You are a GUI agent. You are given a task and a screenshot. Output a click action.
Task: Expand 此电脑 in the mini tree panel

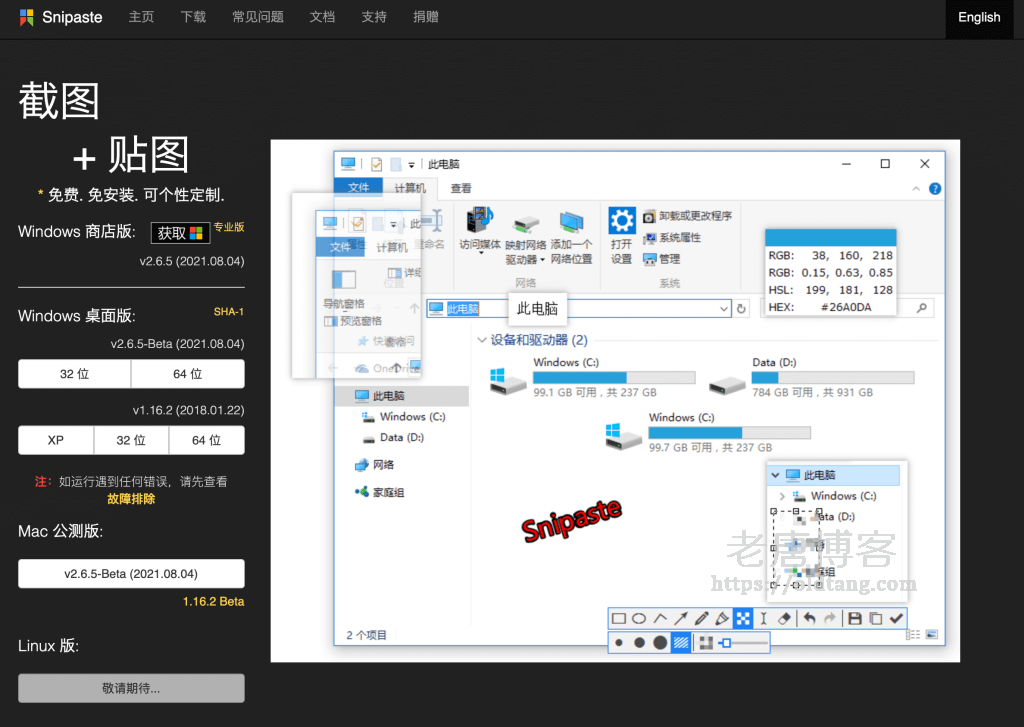pos(776,474)
